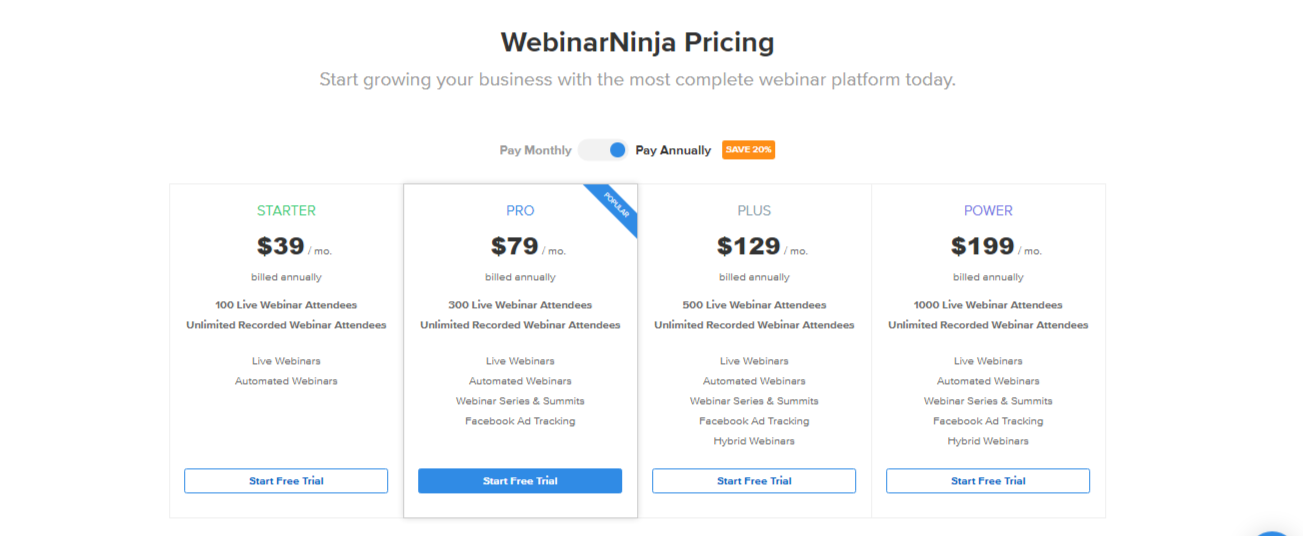Select the Pay Annually billing option
Image resolution: width=1303 pixels, height=536 pixels.
tap(673, 150)
